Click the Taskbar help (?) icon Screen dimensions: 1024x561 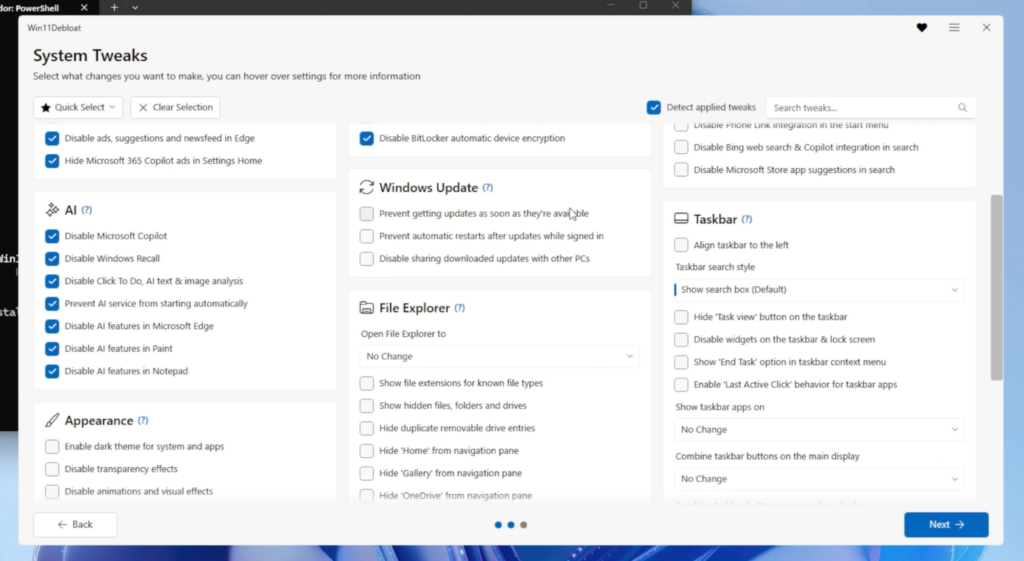[747, 219]
